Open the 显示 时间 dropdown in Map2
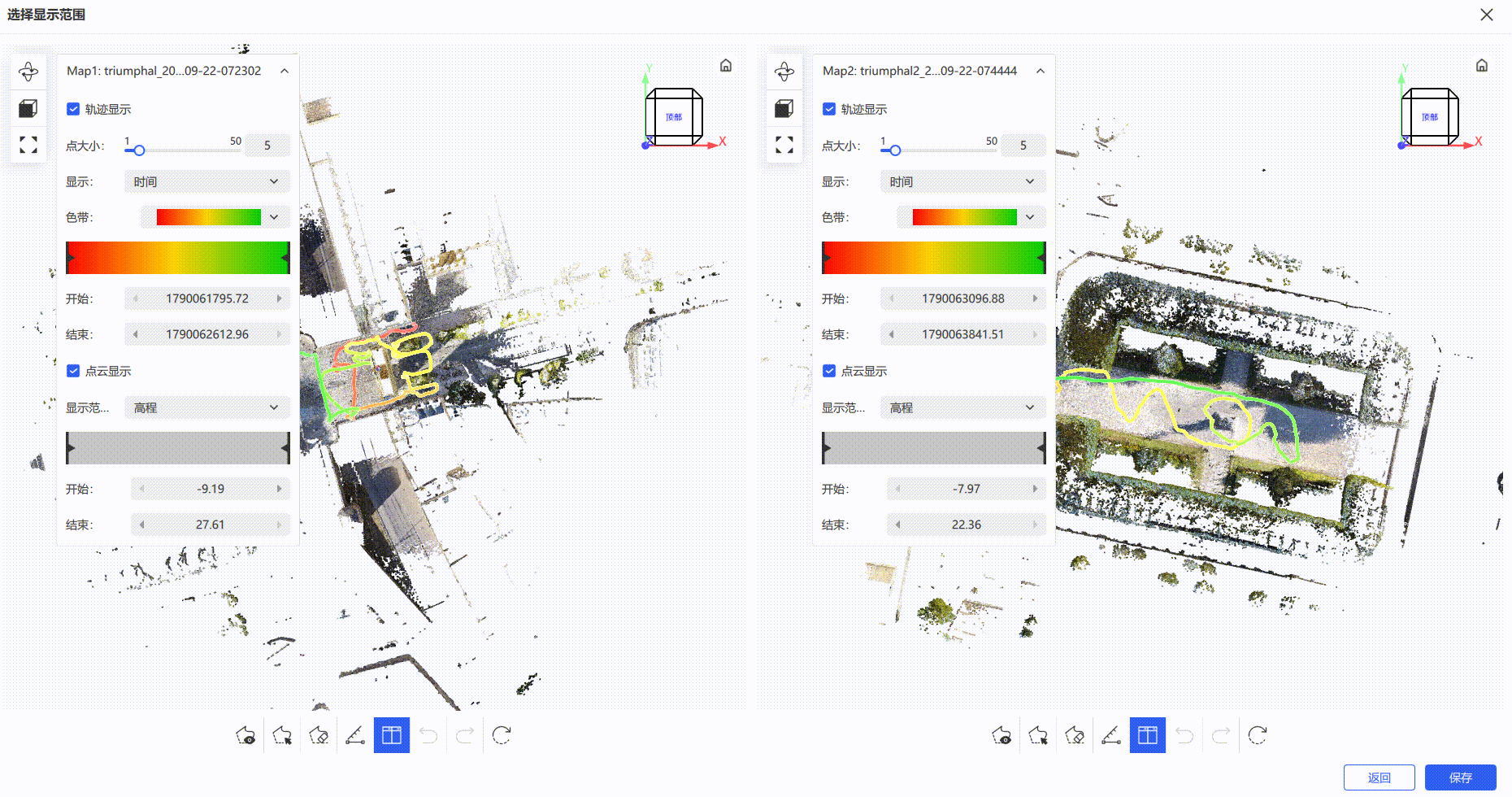 (x=963, y=181)
